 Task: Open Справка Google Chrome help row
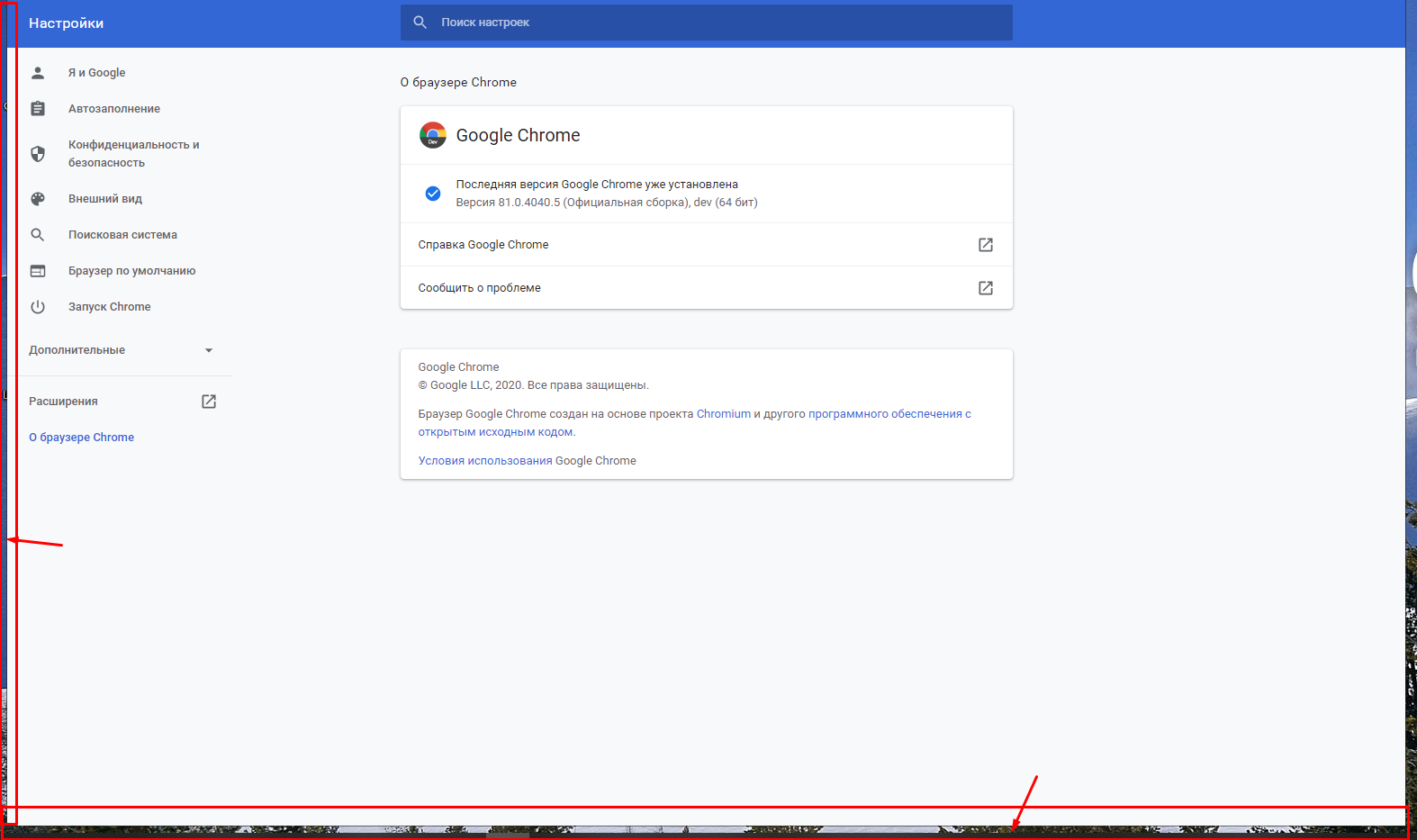[x=707, y=245]
